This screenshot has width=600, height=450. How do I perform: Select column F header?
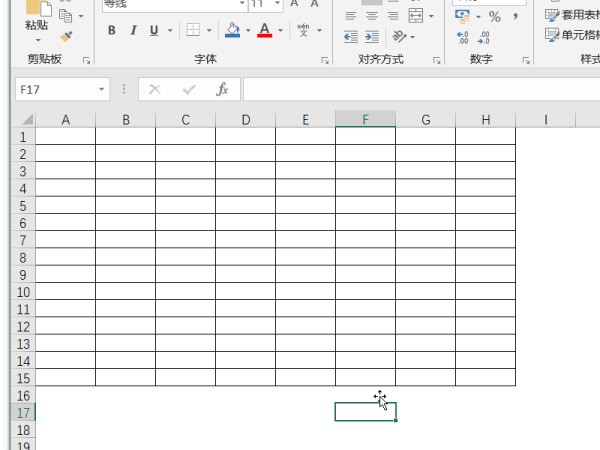(365, 119)
